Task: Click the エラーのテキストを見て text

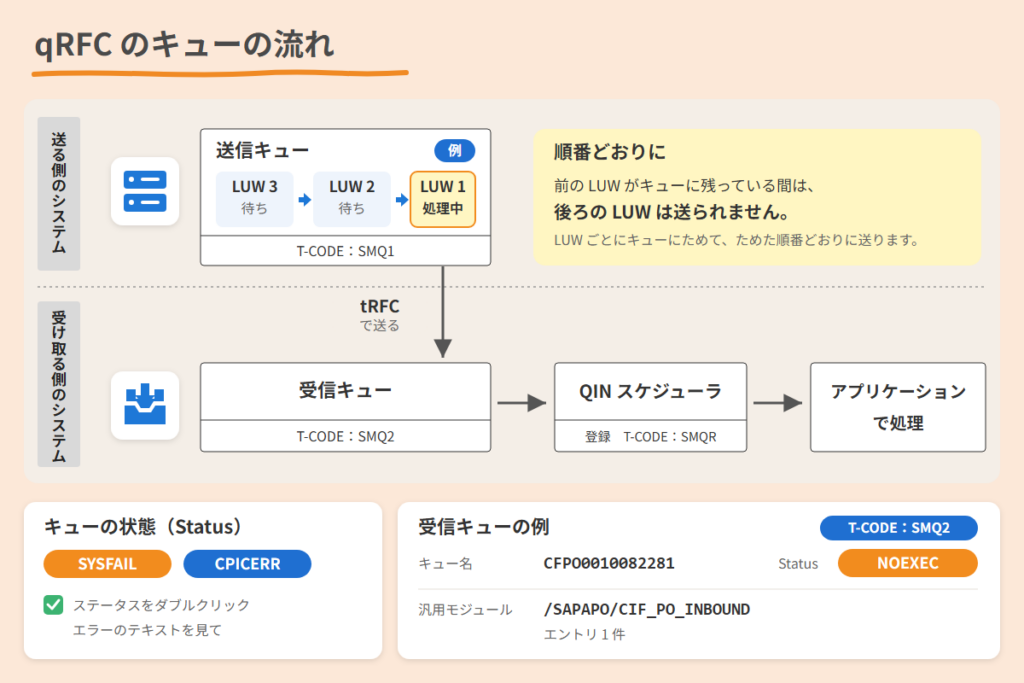Action: tap(147, 630)
